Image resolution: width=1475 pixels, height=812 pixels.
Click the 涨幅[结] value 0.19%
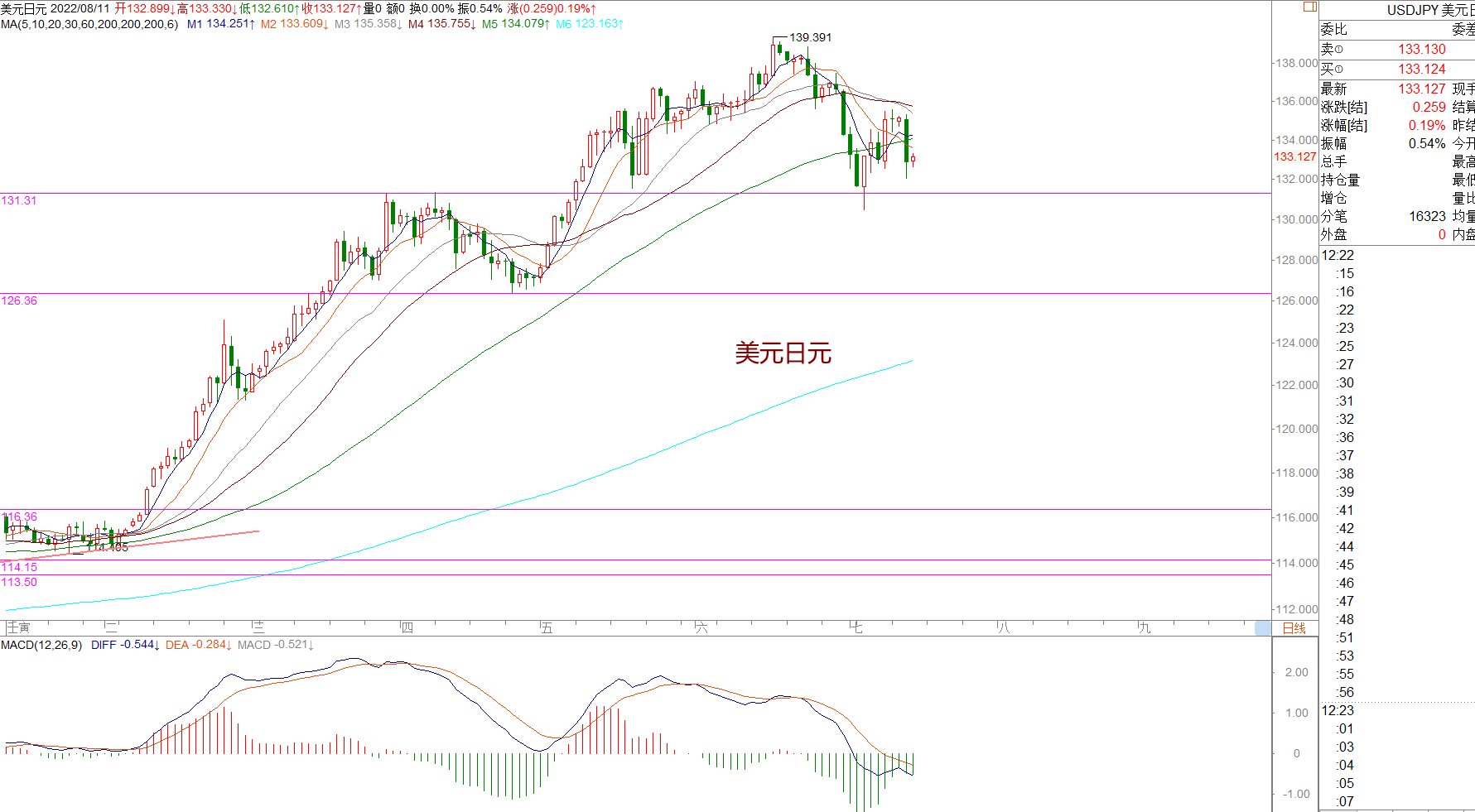pyautogui.click(x=1427, y=126)
